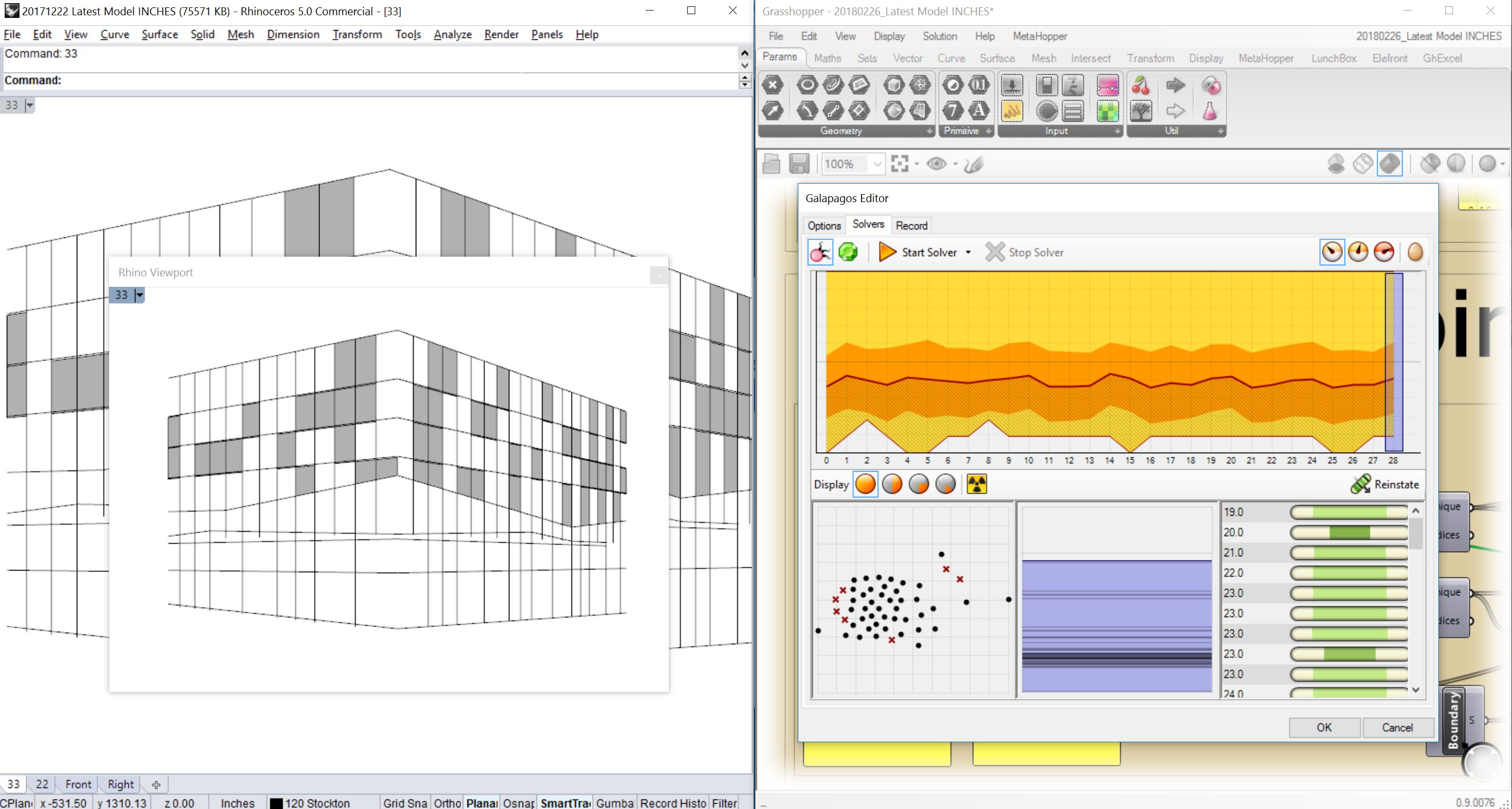
Task: Switch to the Options tab in Galapagos
Action: (824, 226)
